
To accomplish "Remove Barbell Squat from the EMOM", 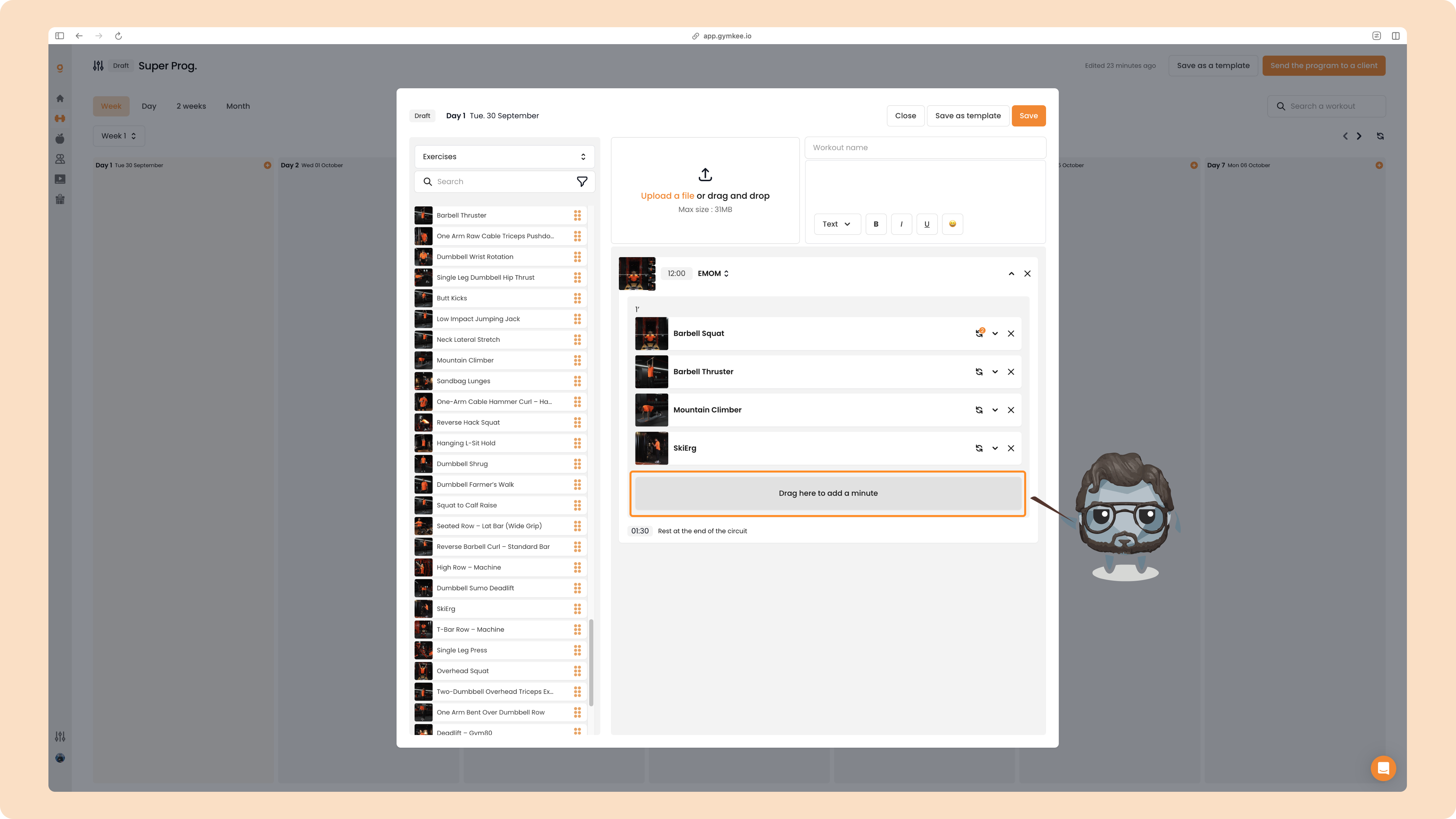I will coord(1011,333).
